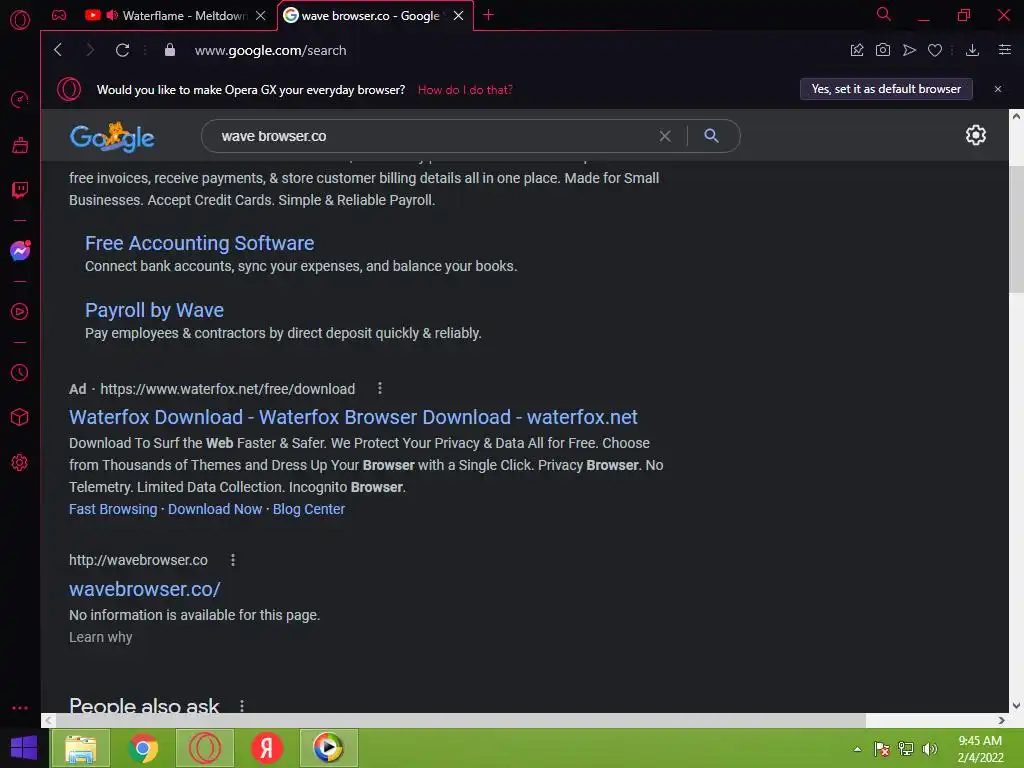This screenshot has height=768, width=1024.
Task: Close the Waterflame - Meltdown tab
Action: (x=261, y=15)
